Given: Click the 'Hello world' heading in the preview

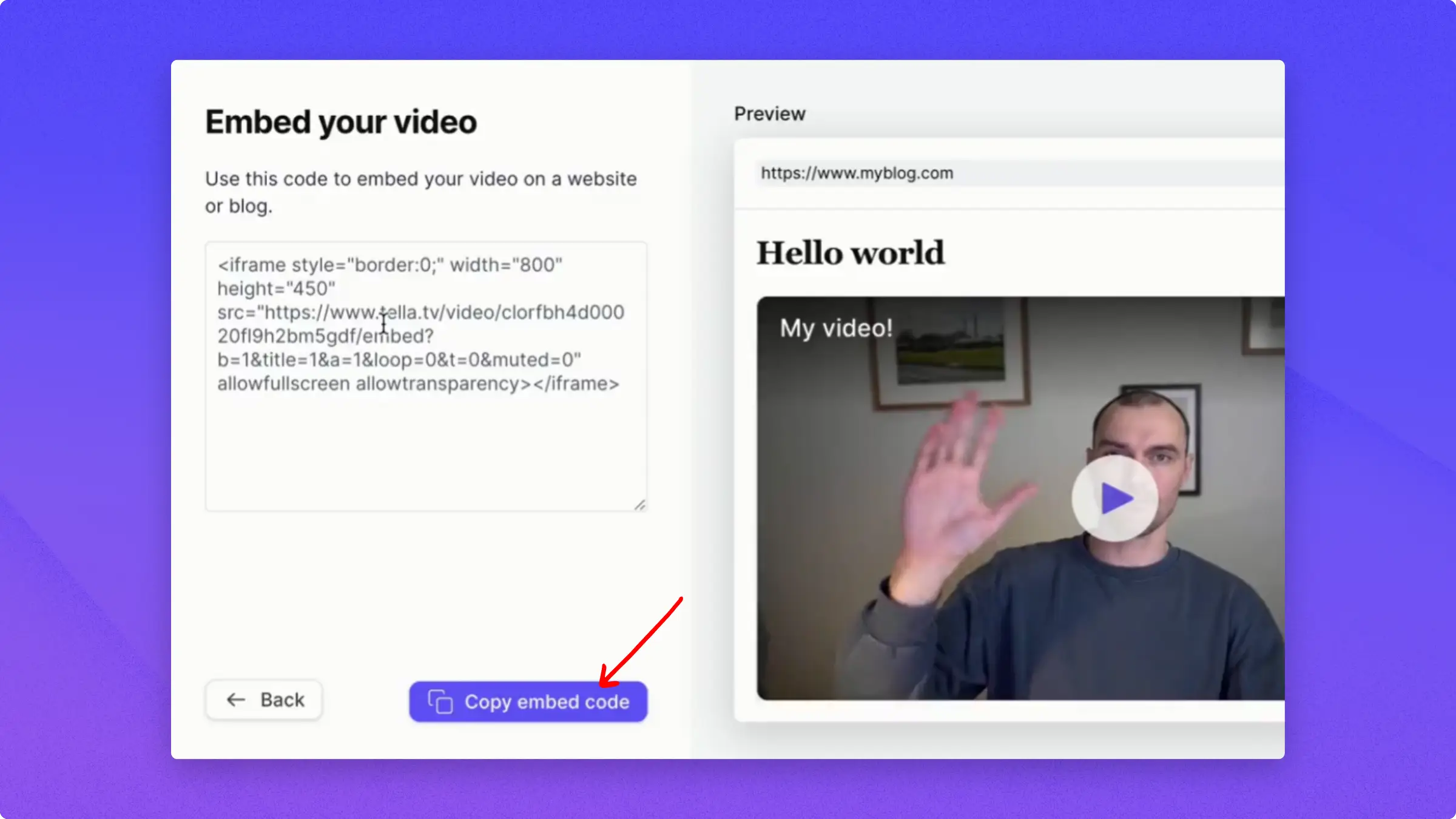Looking at the screenshot, I should coord(850,253).
